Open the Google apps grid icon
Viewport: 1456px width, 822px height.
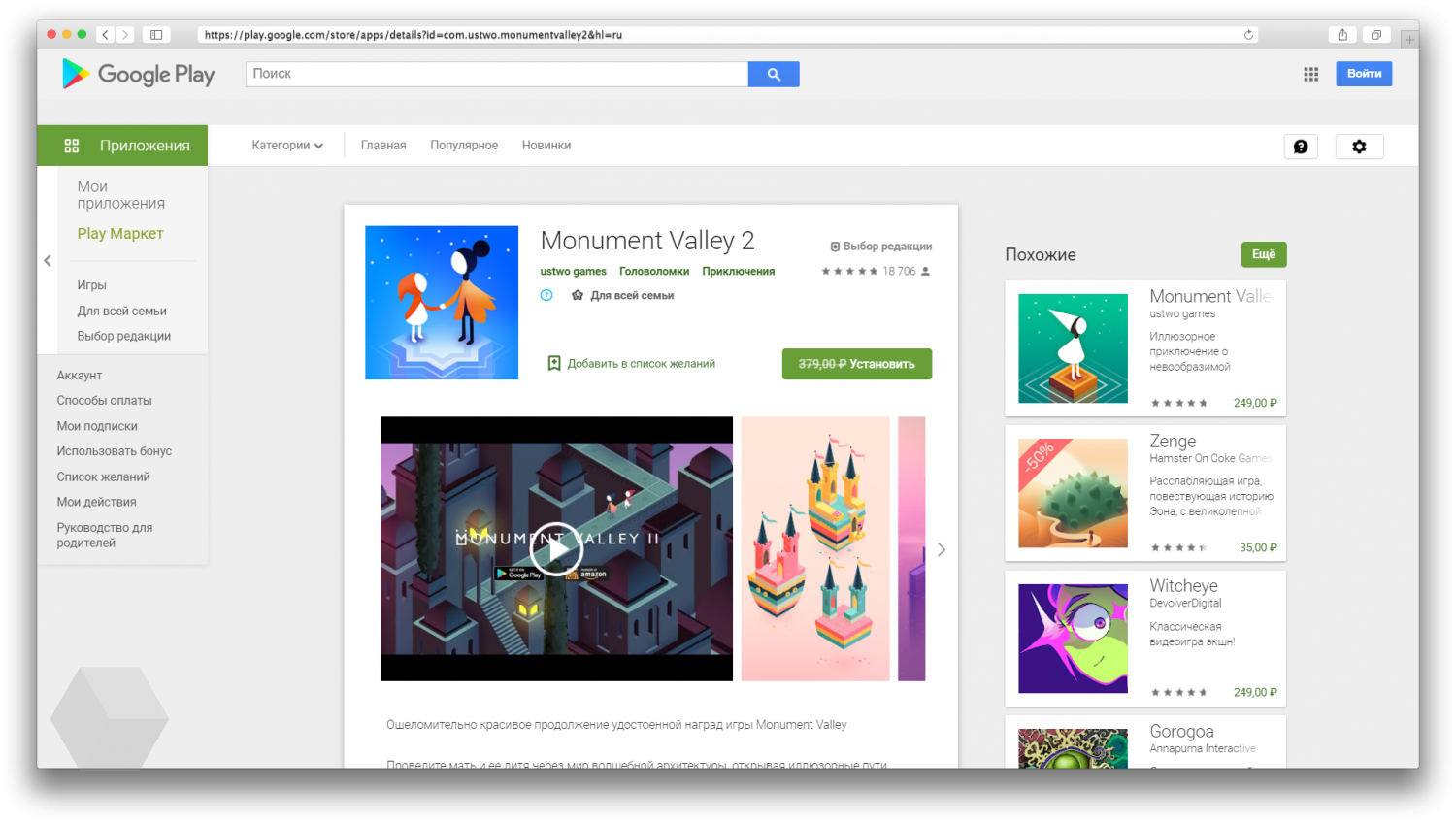(x=1310, y=74)
